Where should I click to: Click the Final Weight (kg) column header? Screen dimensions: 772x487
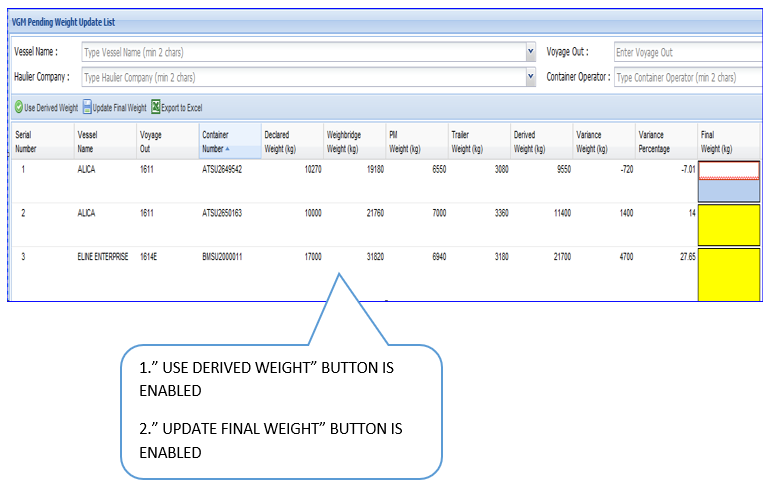[729, 141]
